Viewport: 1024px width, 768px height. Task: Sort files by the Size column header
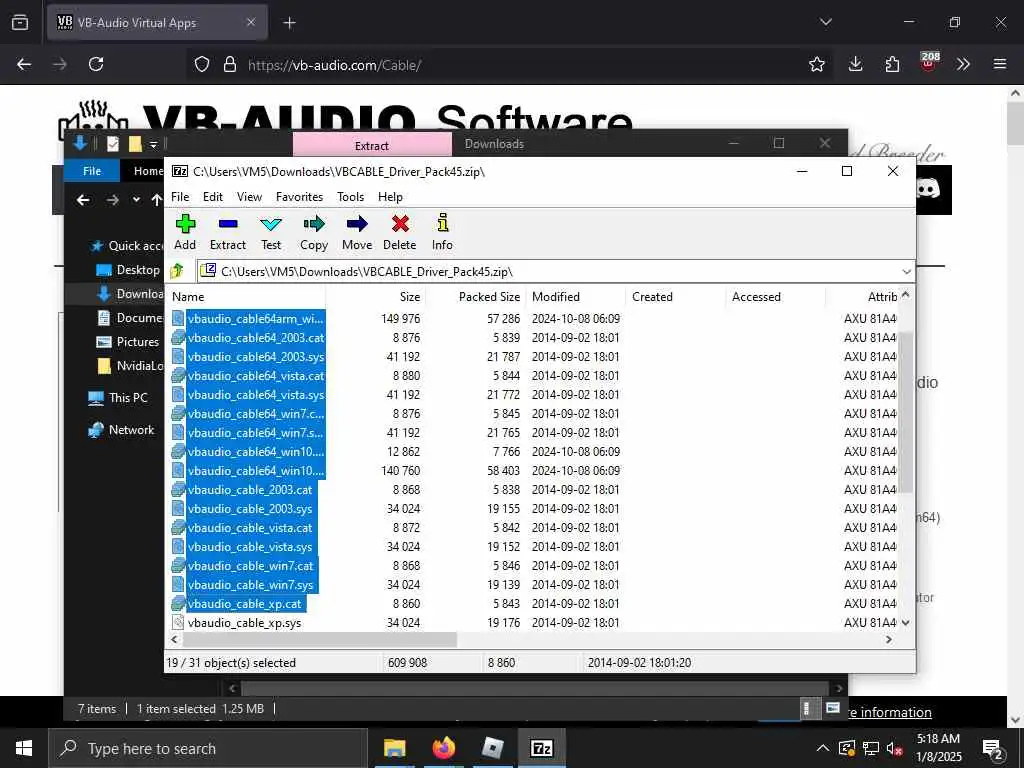376,296
